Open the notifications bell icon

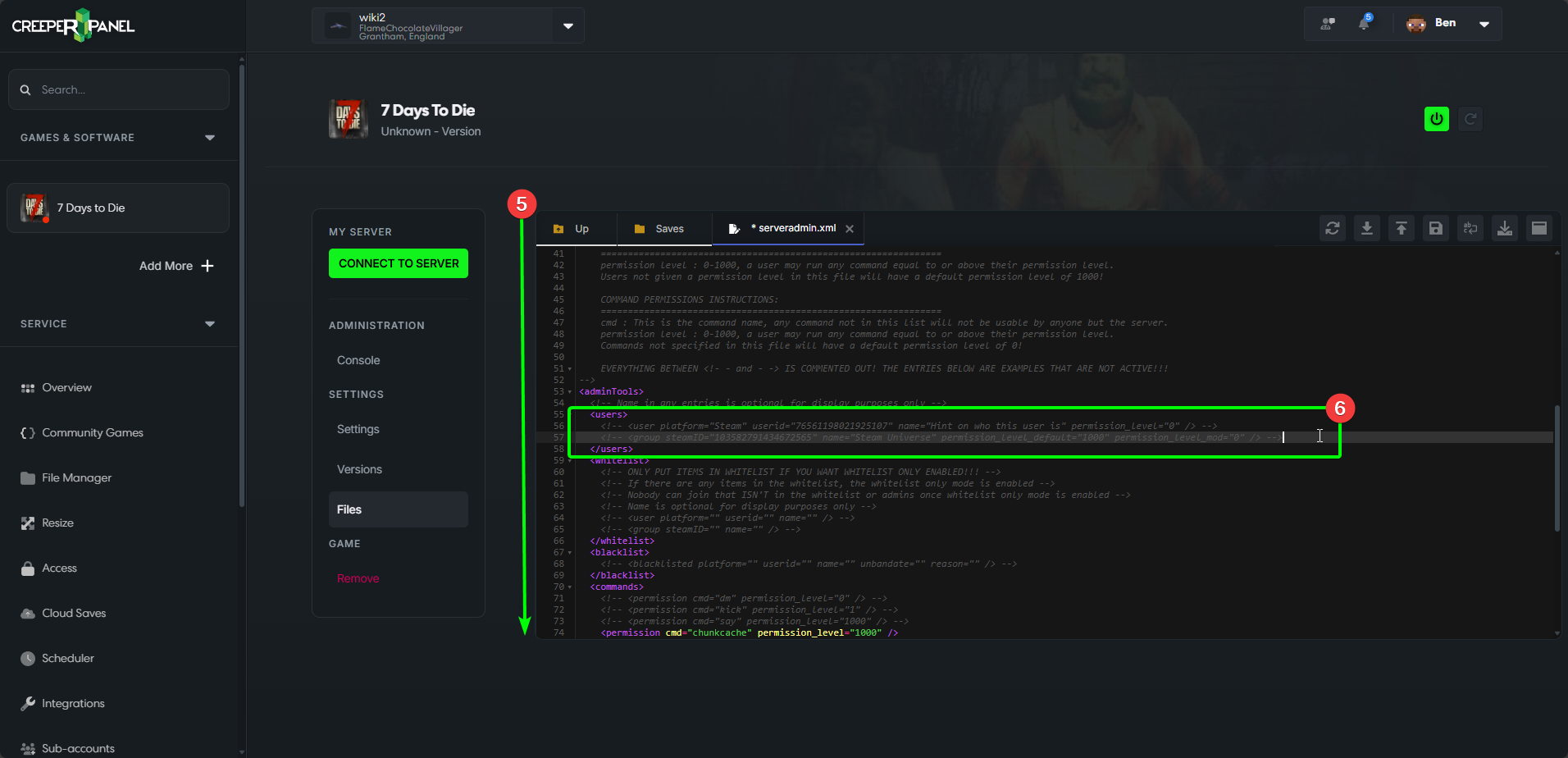[1364, 23]
